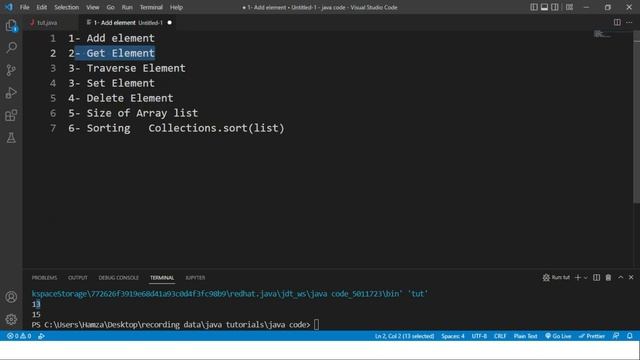Switch to the DEBUG CONSOLE panel tab
Viewport: 640px width, 360px height.
[118, 278]
